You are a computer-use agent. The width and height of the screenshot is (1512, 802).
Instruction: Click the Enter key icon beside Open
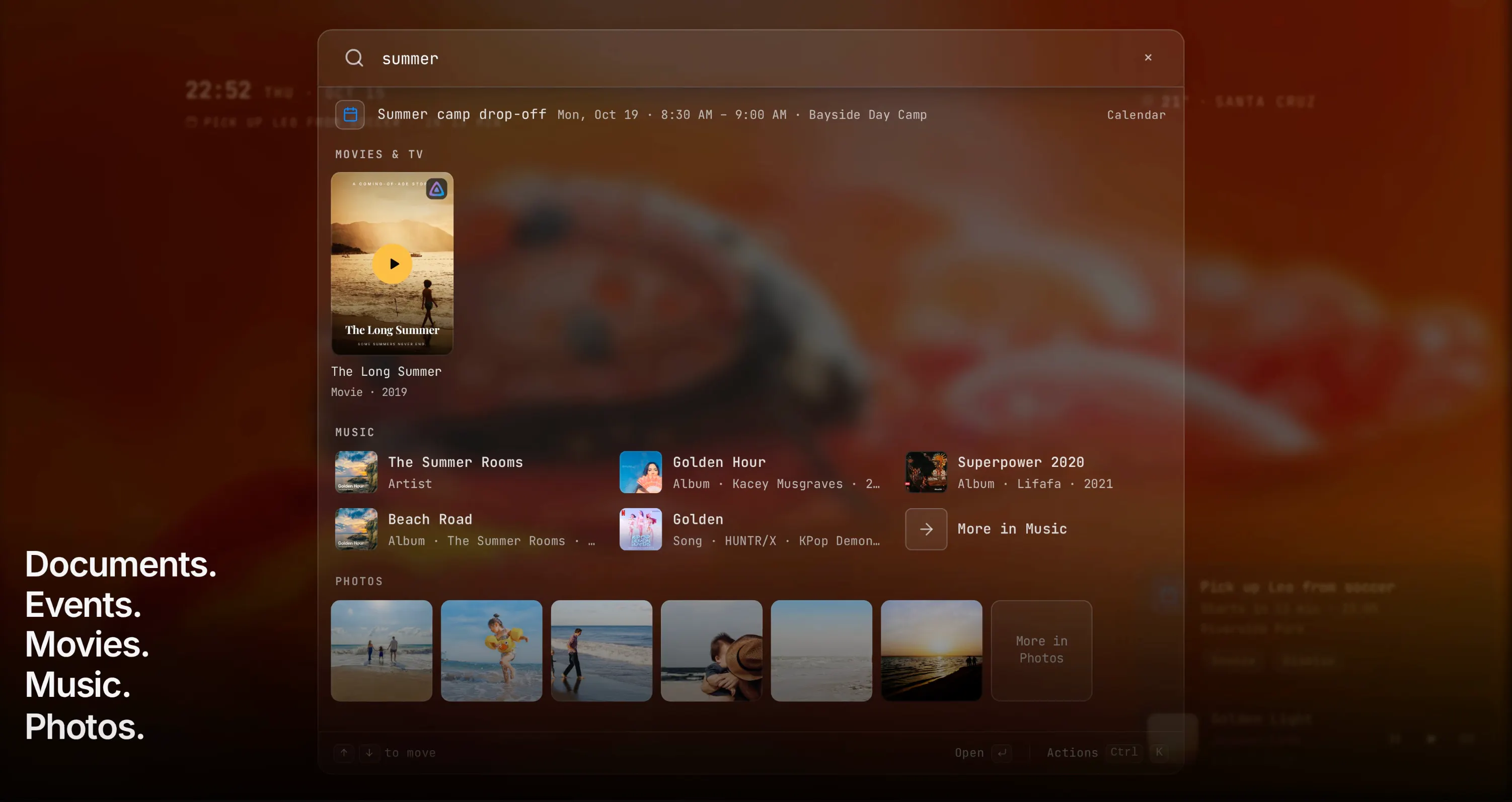tap(1002, 753)
